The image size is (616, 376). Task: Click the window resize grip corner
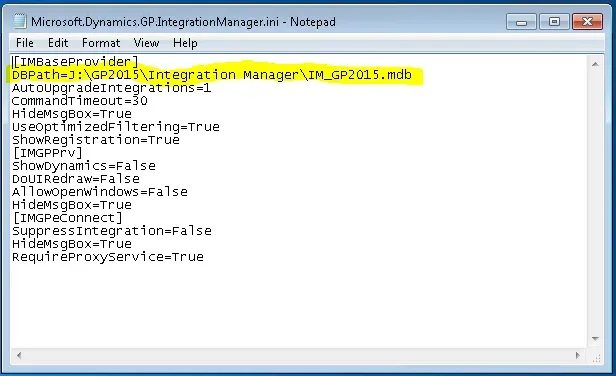[596, 357]
